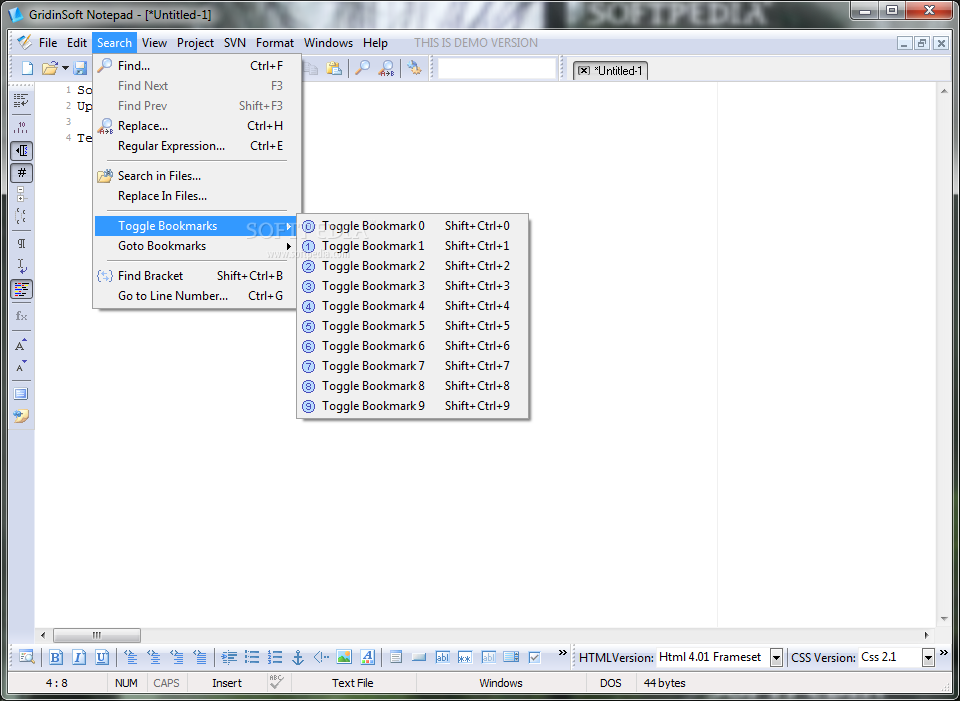Open the View menu
Screen dimensions: 960x701
pyautogui.click(x=154, y=43)
